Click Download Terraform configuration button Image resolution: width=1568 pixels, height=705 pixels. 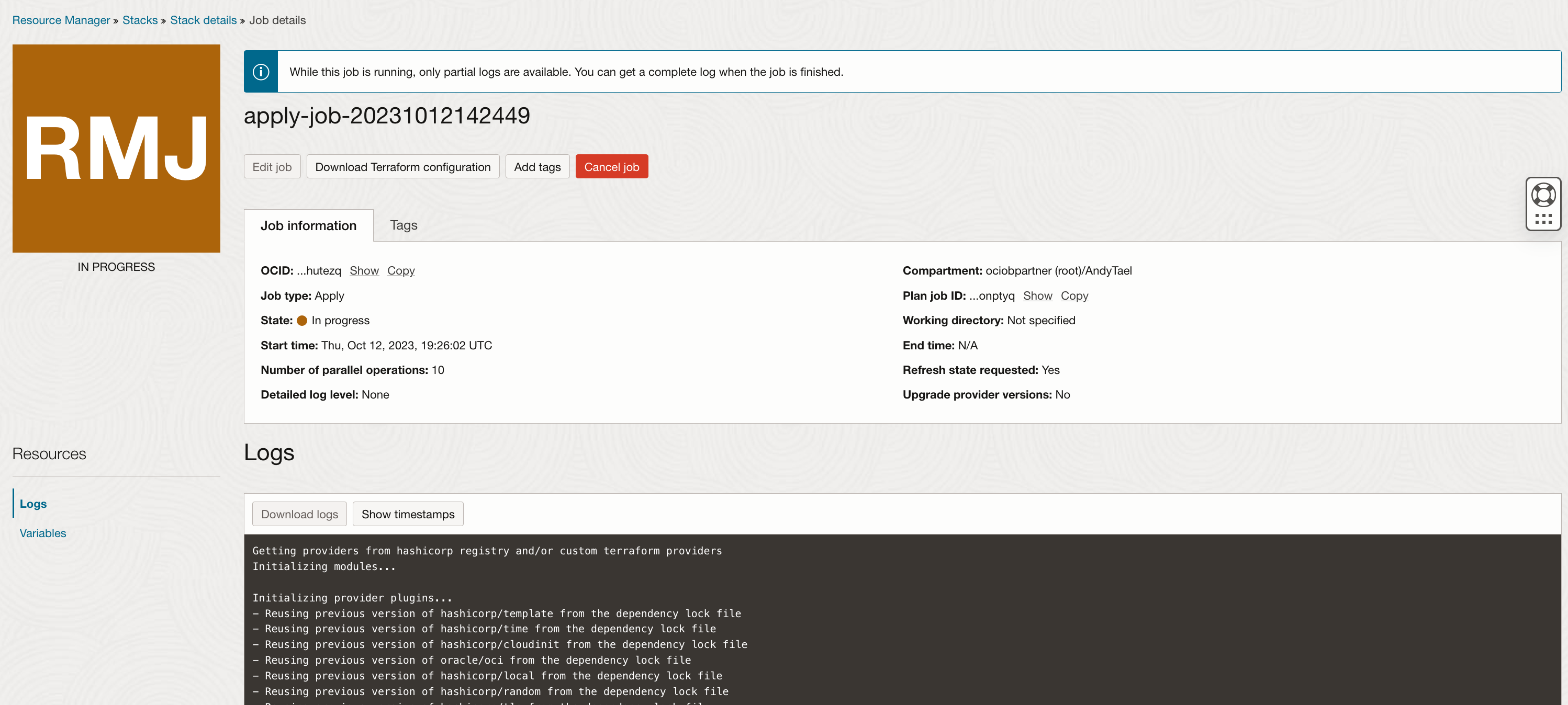click(x=402, y=167)
